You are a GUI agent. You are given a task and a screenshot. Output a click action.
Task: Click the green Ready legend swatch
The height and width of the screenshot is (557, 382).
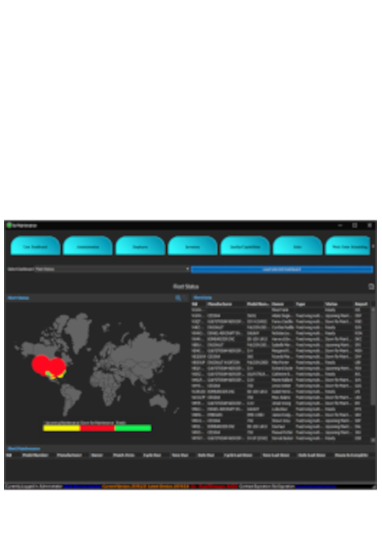tap(133, 428)
